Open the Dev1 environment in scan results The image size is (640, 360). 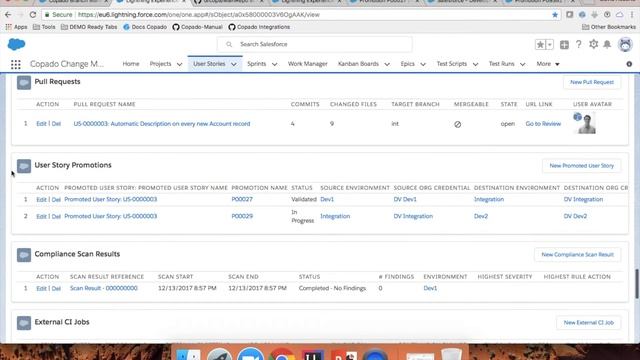click(430, 288)
